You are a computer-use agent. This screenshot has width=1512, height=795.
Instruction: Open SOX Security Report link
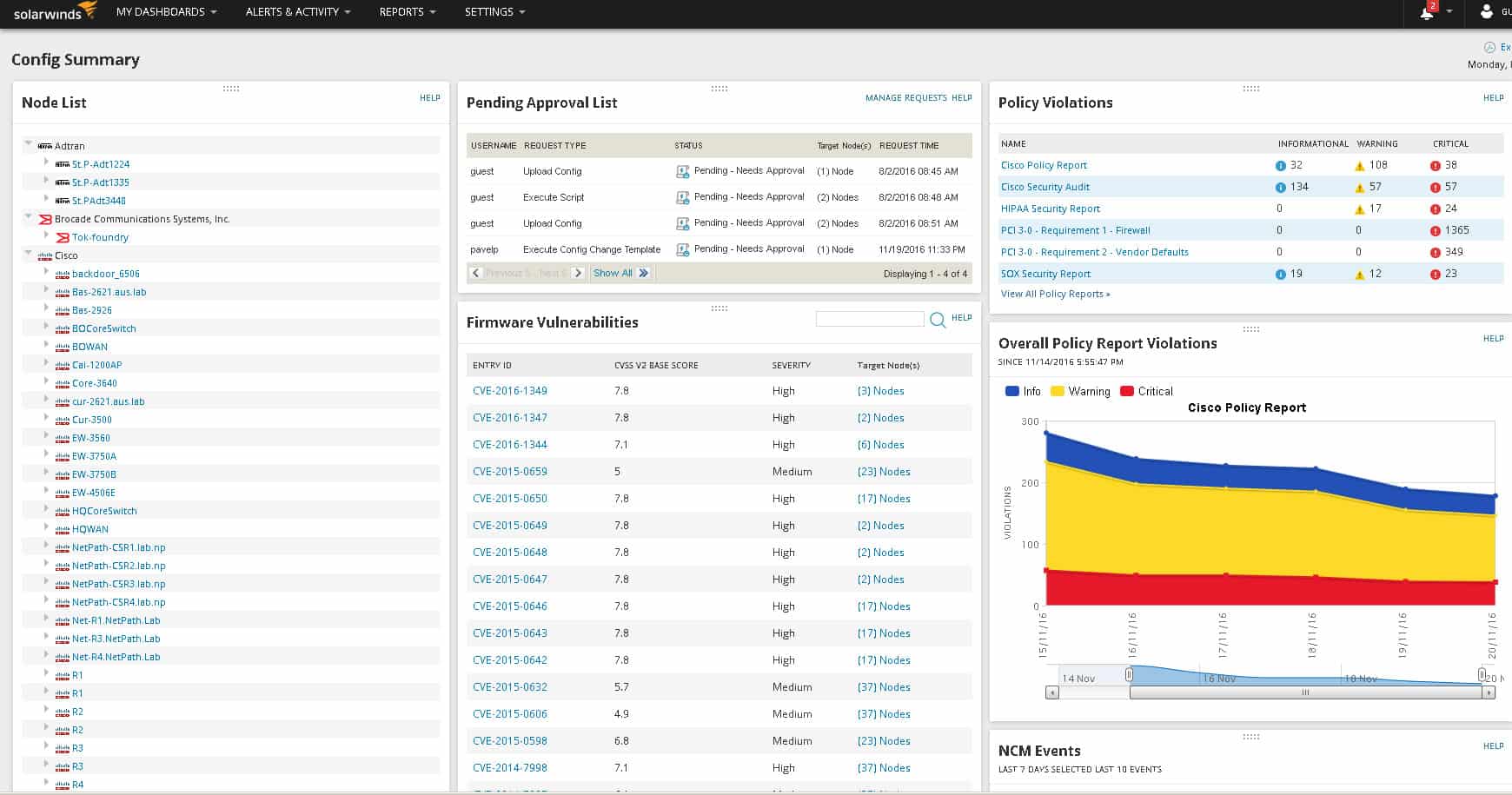point(1044,274)
